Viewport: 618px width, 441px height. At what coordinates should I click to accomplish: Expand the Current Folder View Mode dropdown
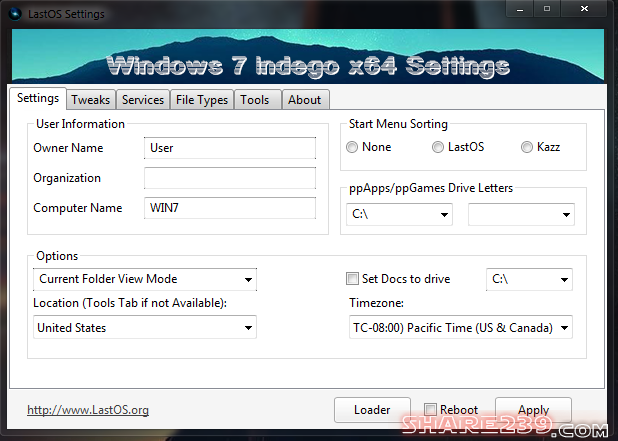pyautogui.click(x=145, y=279)
